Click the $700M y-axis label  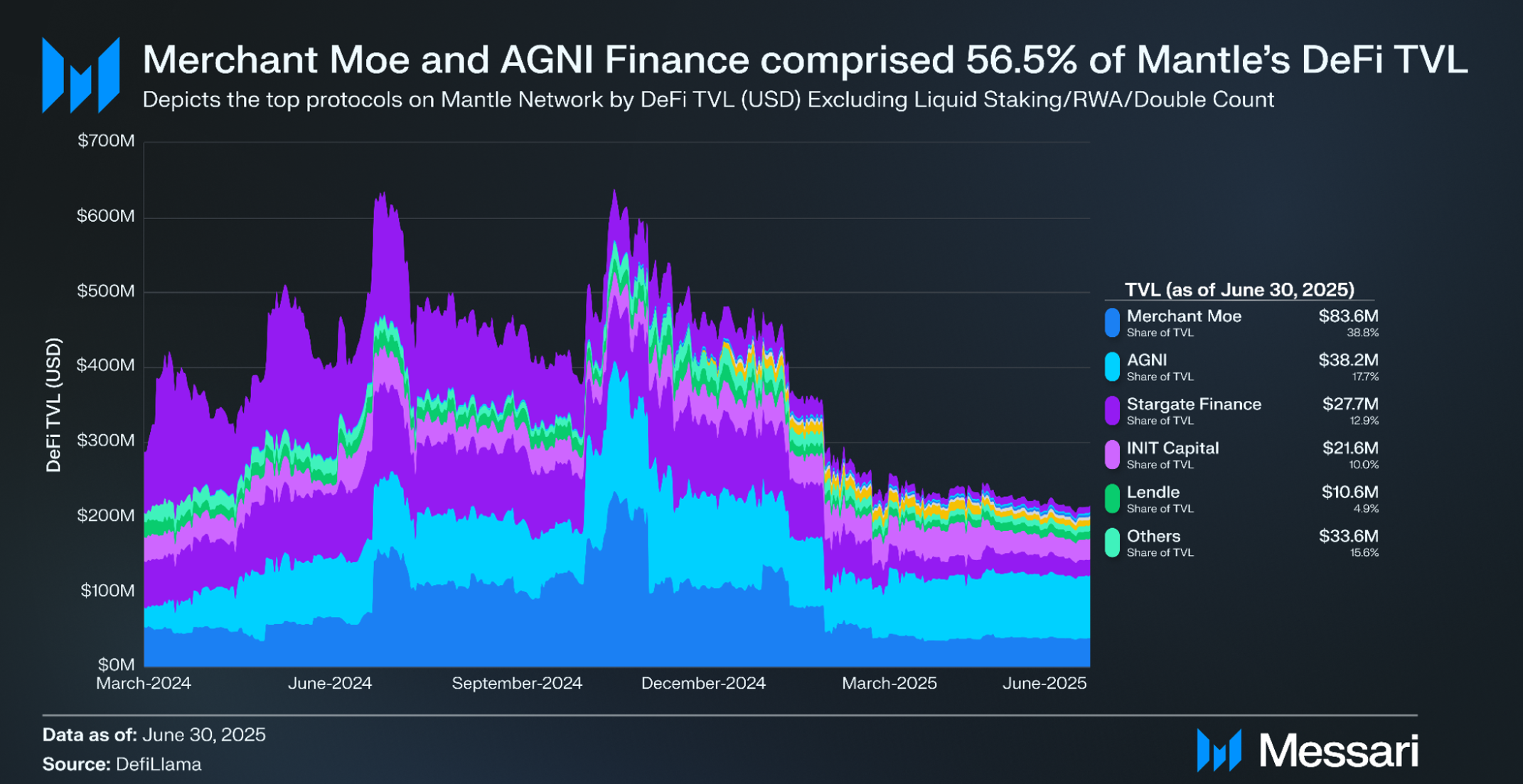(106, 141)
